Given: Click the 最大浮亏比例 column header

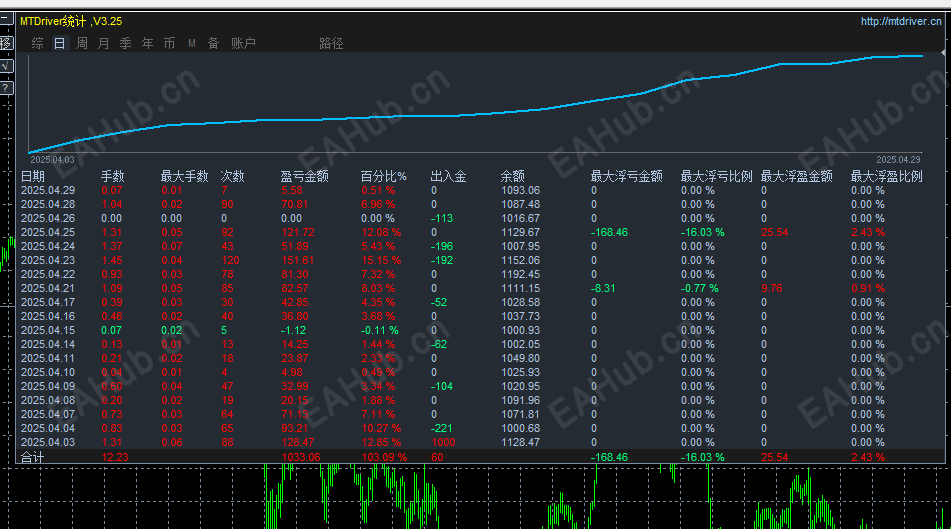Looking at the screenshot, I should (x=716, y=177).
